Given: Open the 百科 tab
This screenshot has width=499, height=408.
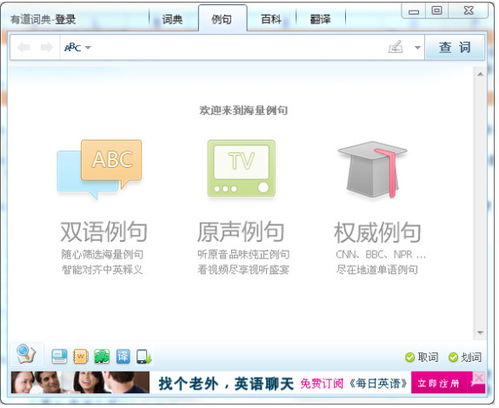Looking at the screenshot, I should click(x=271, y=19).
